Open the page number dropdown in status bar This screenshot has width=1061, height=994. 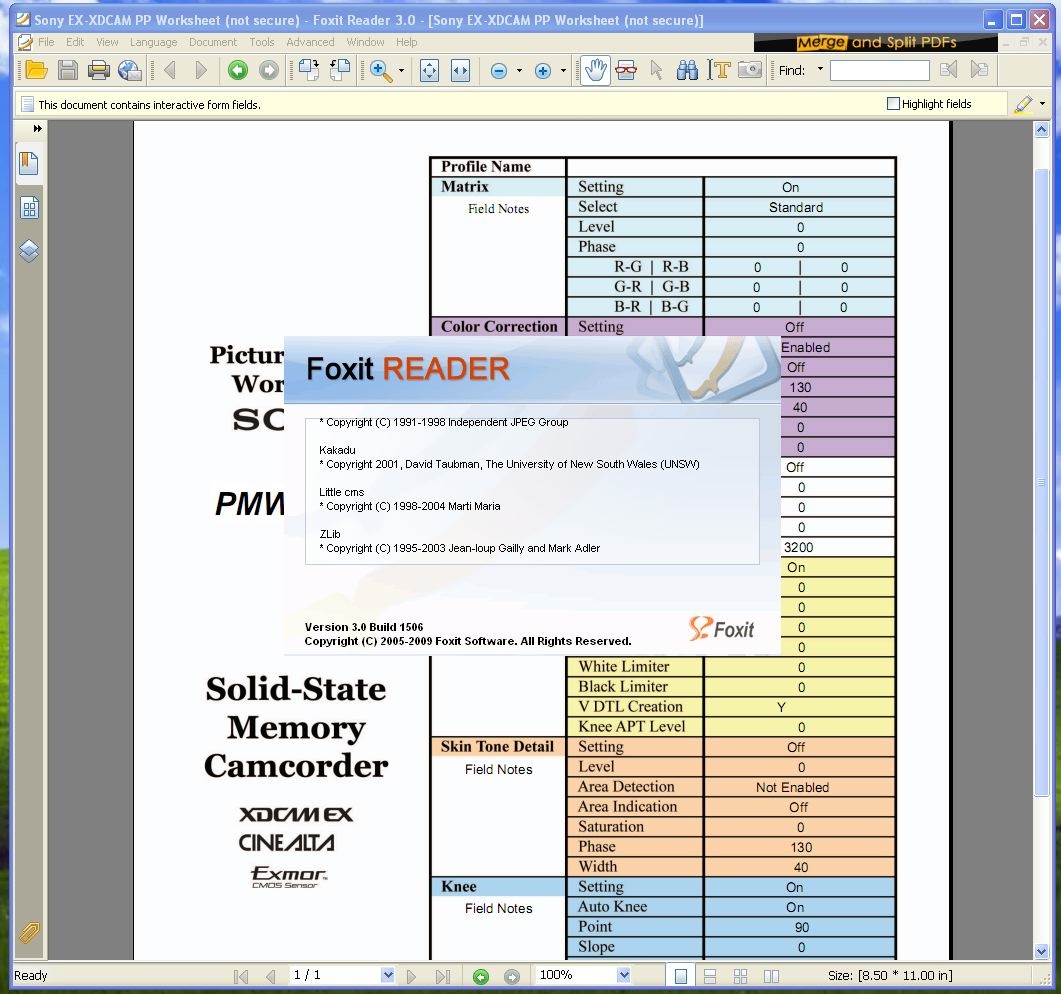pos(388,975)
